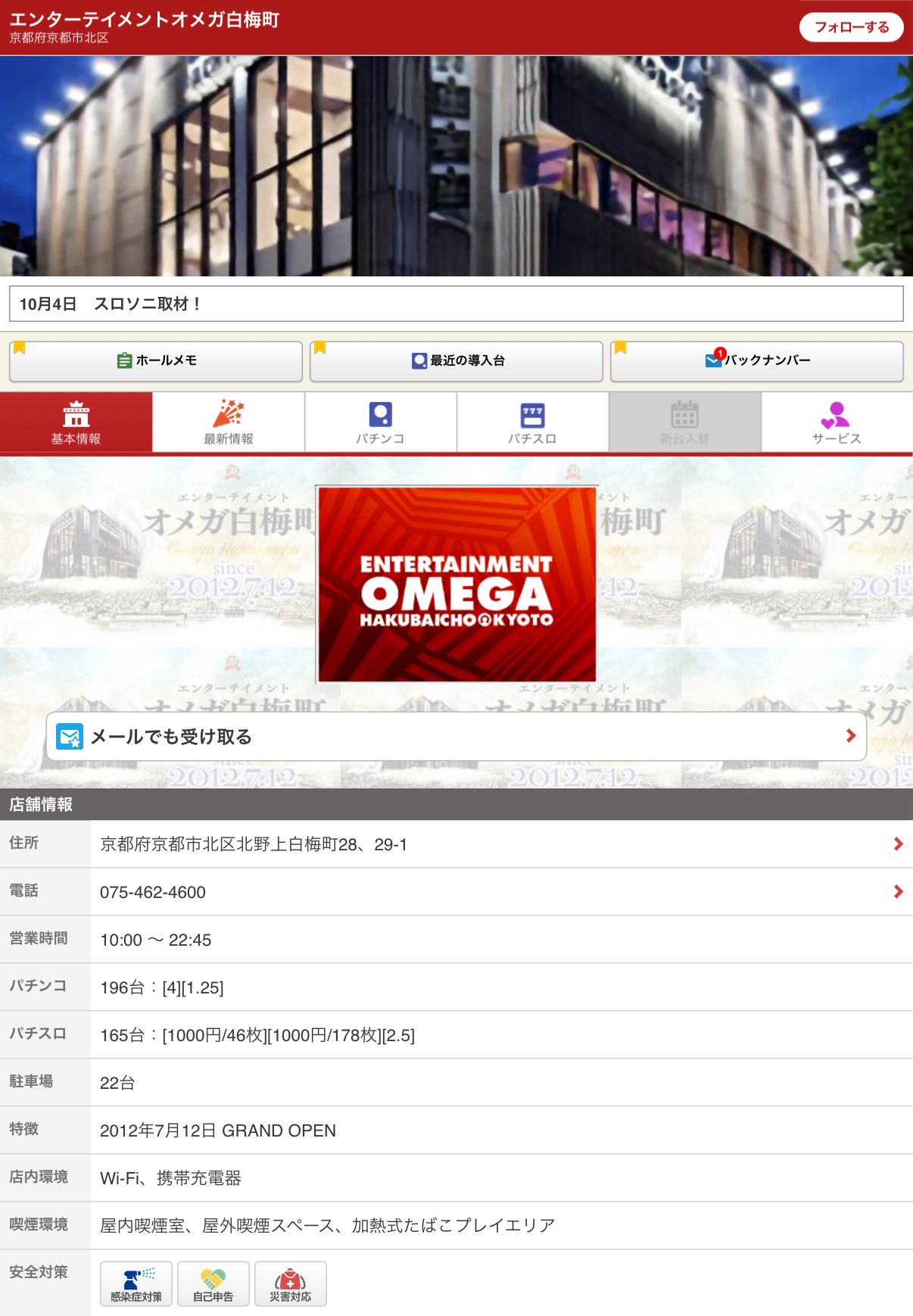Click phone number 075-462-4600
913x1316 pixels.
point(153,892)
